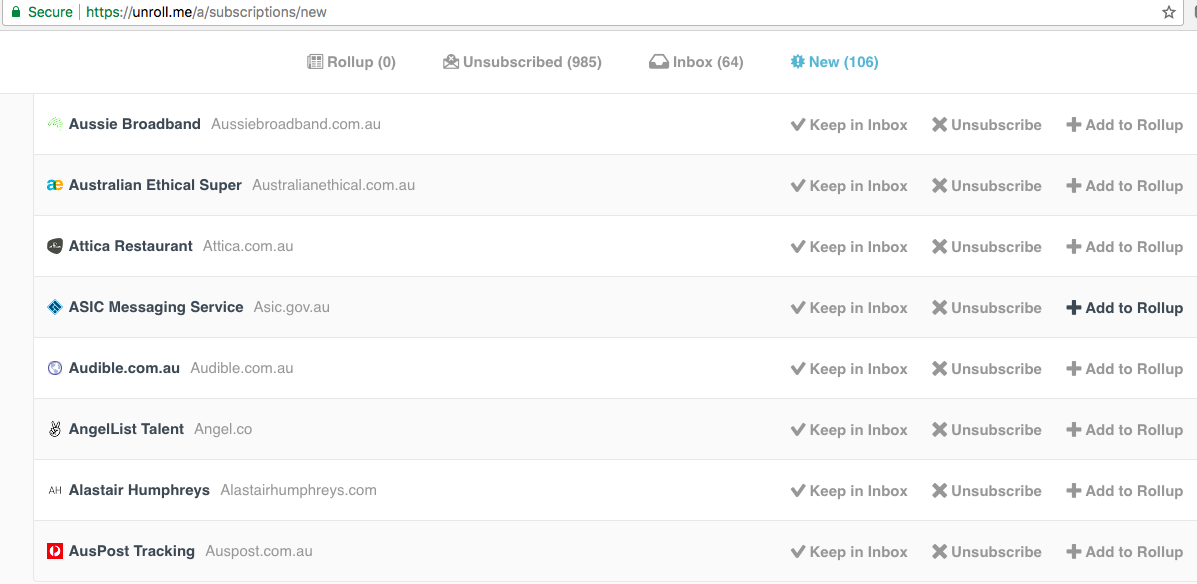
Task: Click the AngelList Talent peace-hand icon
Action: 55,429
